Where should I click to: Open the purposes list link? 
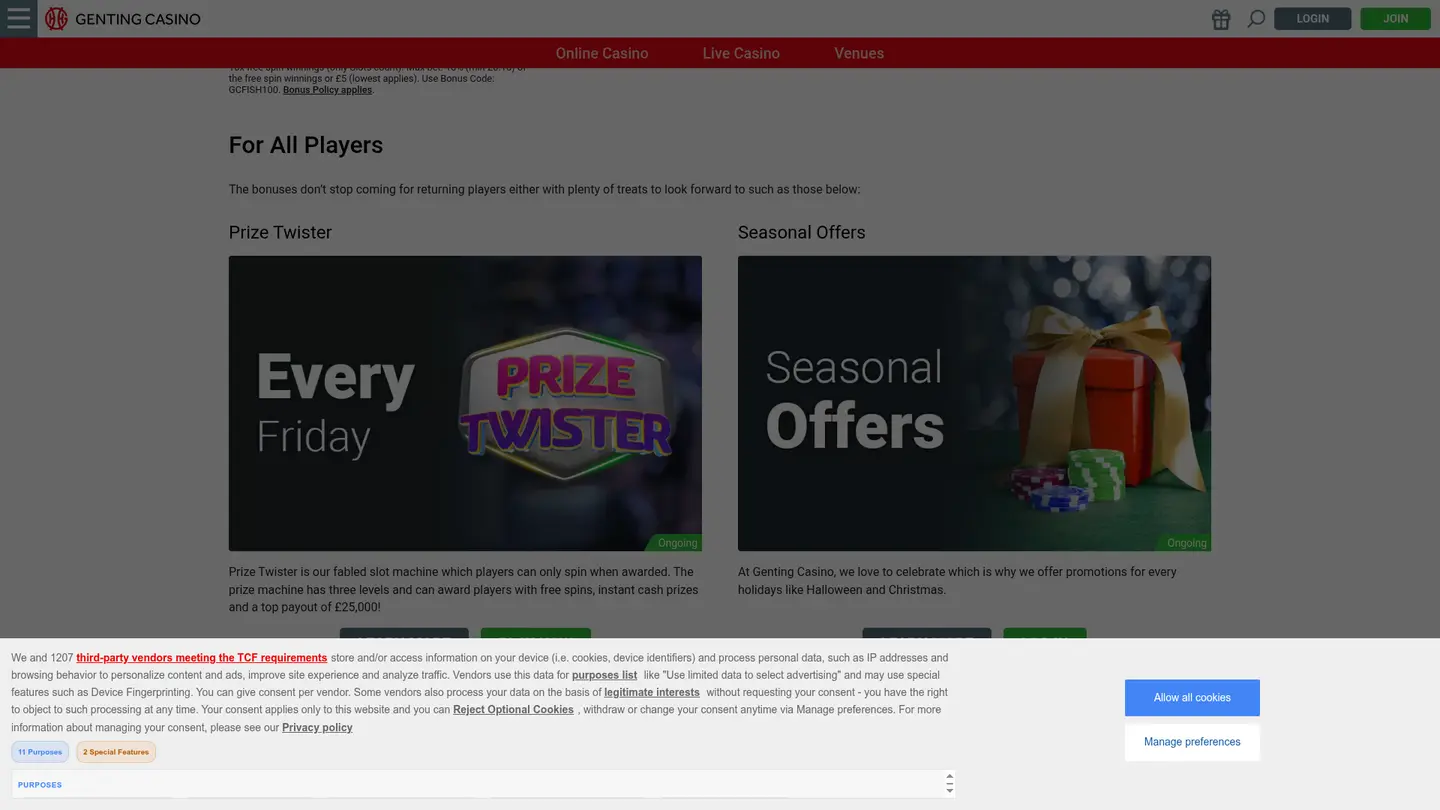pos(604,675)
